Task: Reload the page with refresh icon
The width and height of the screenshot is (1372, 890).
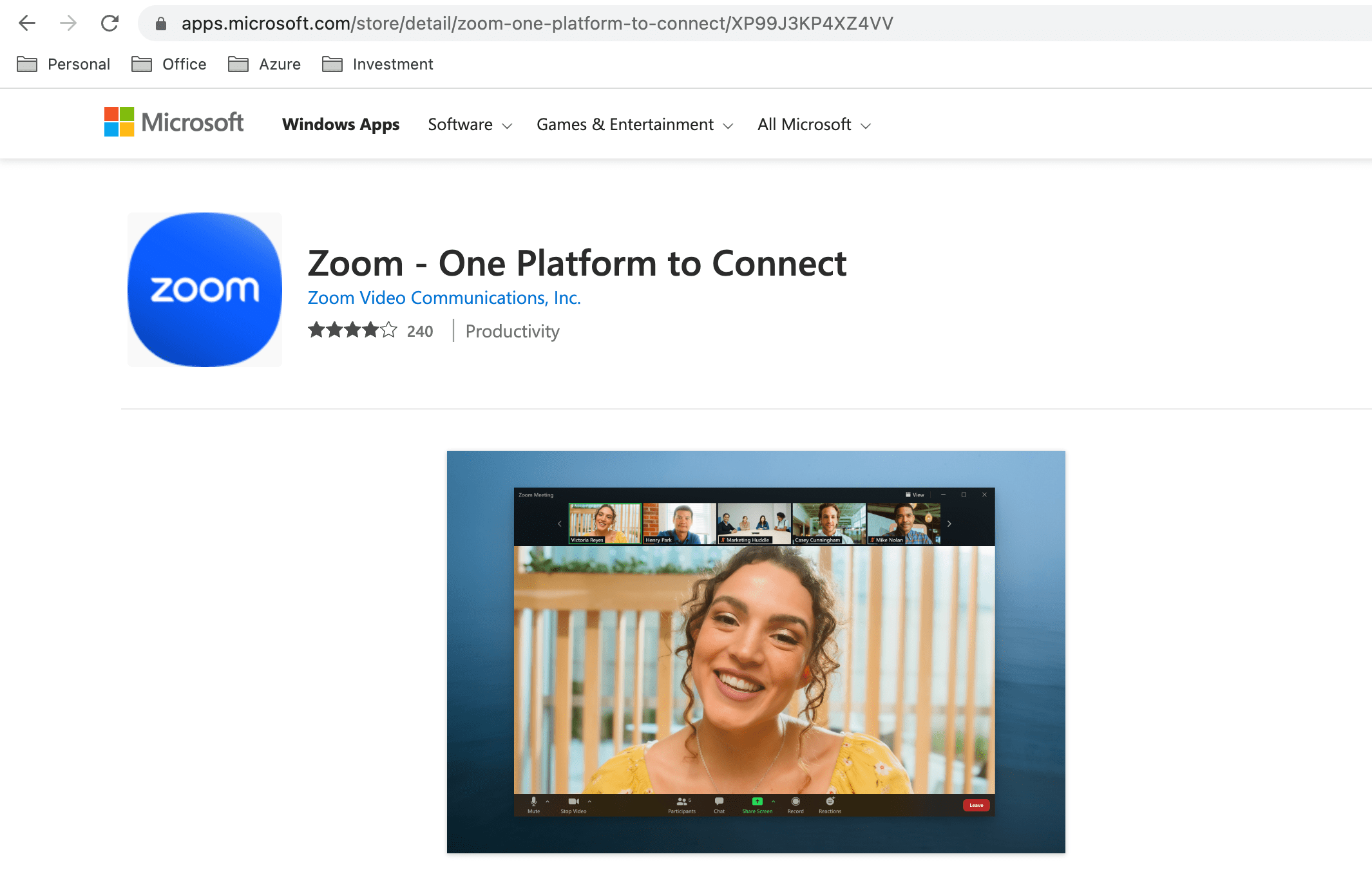Action: coord(110,24)
